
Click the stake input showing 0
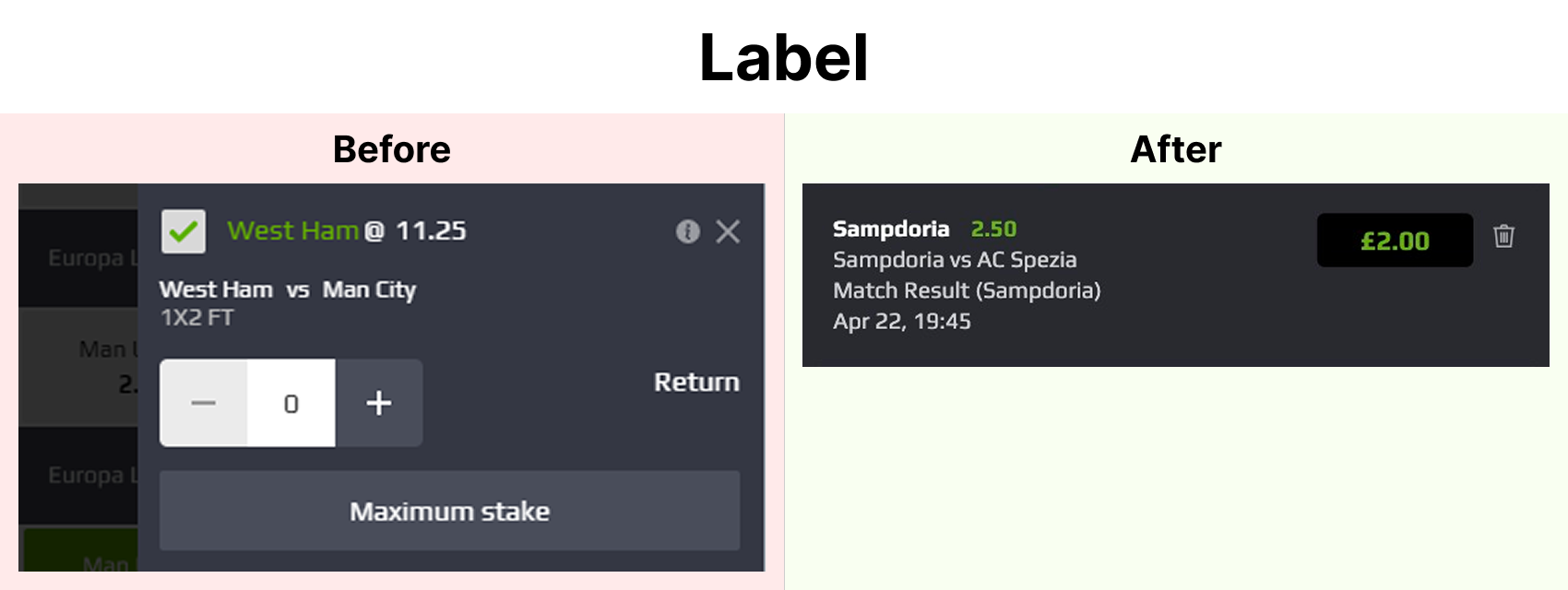pyautogui.click(x=291, y=404)
